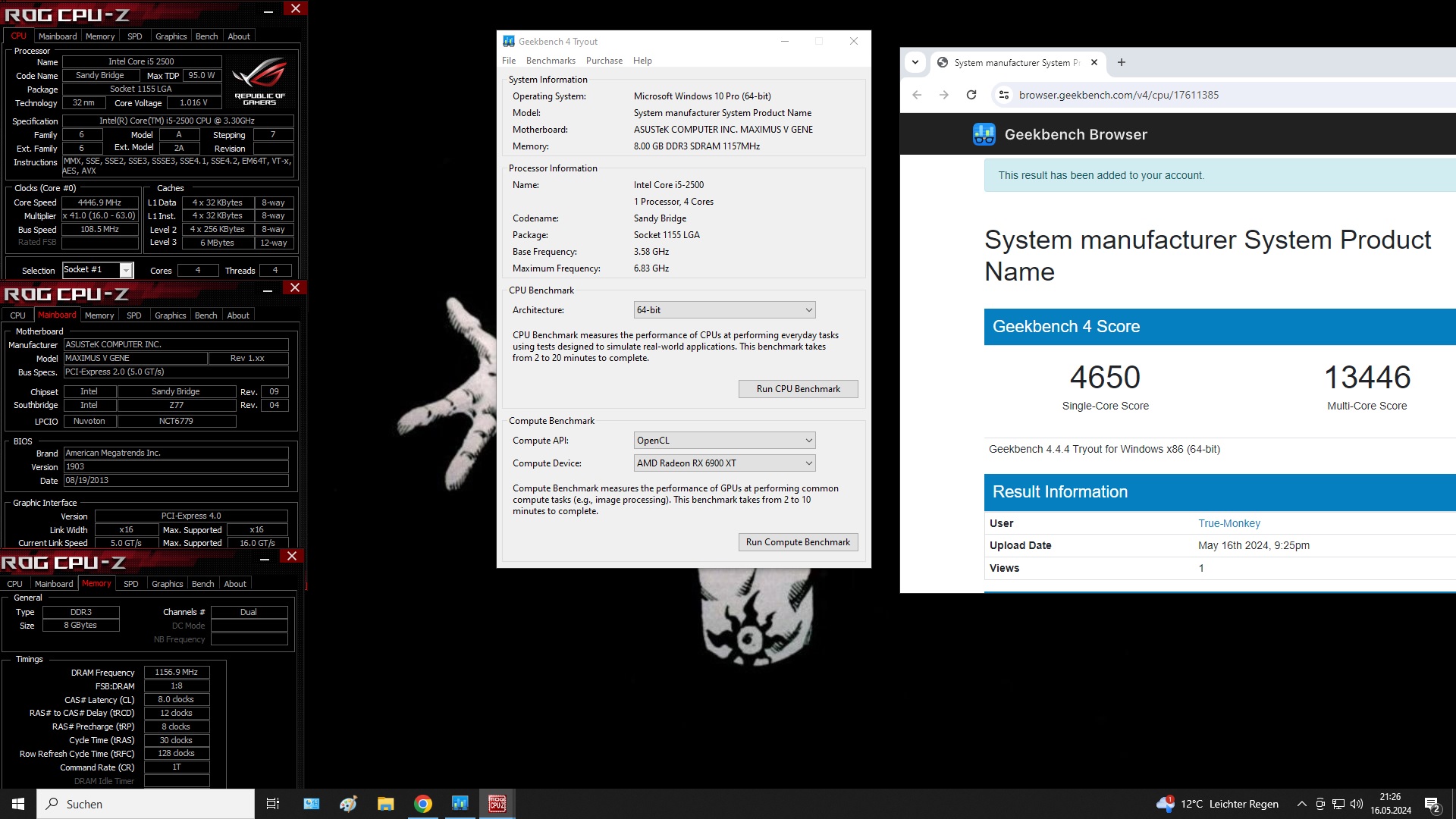1456x819 pixels.
Task: Open Chrome tab search dropdown
Action: [915, 62]
